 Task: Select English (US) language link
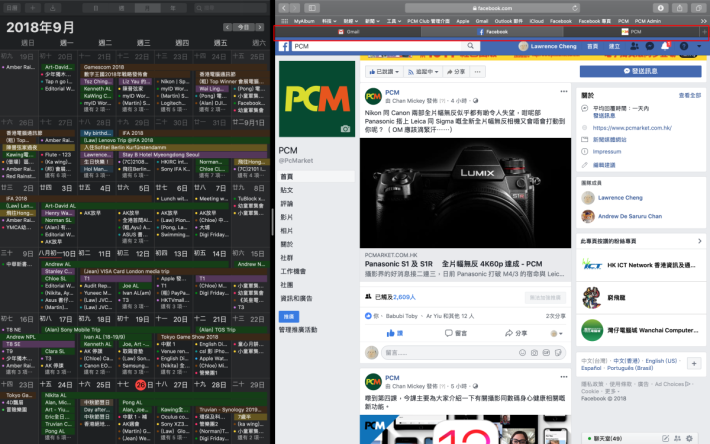click(661, 361)
